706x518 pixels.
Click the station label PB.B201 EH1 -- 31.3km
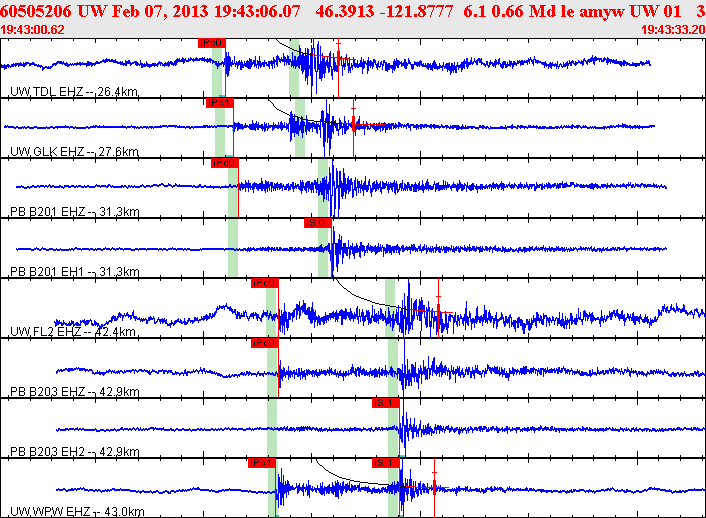(x=75, y=272)
